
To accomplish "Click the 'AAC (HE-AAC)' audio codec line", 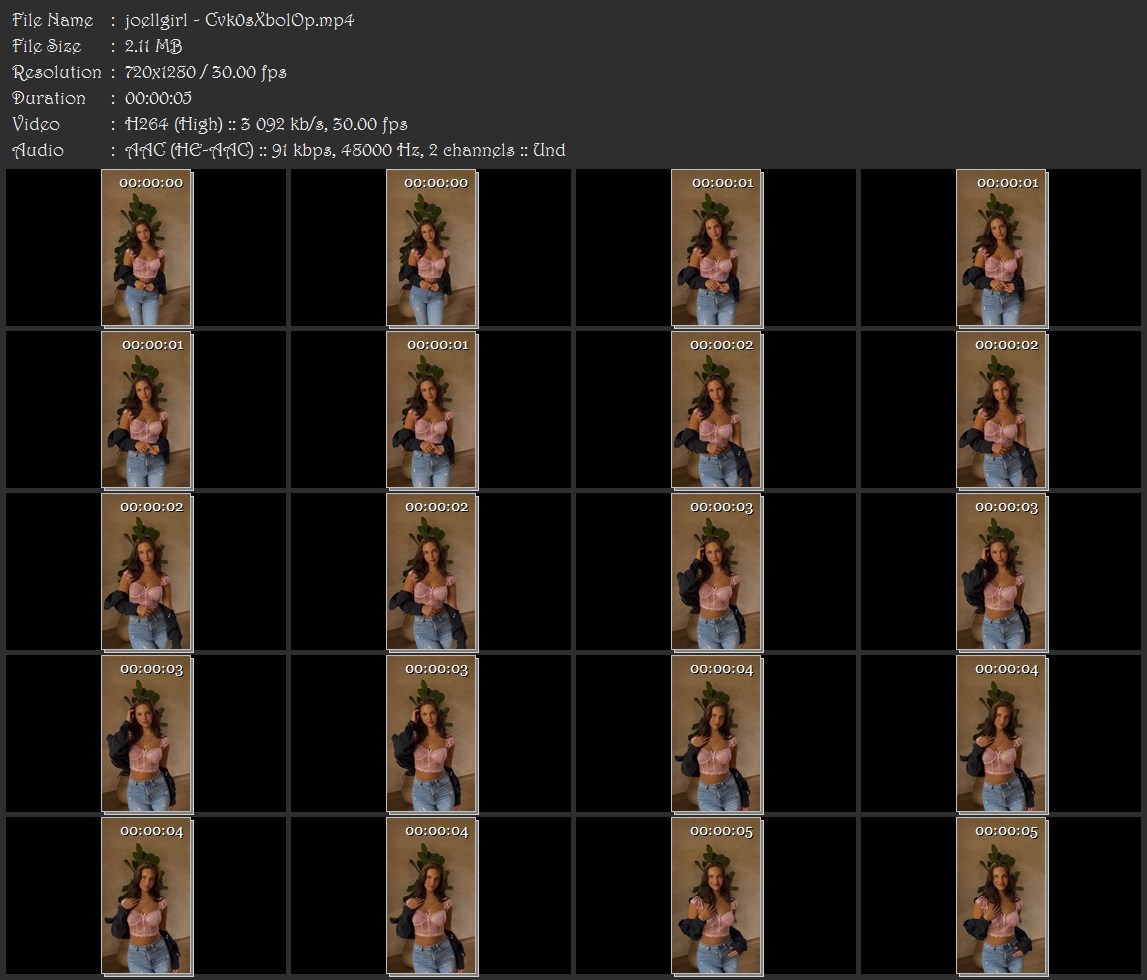I will pos(345,151).
